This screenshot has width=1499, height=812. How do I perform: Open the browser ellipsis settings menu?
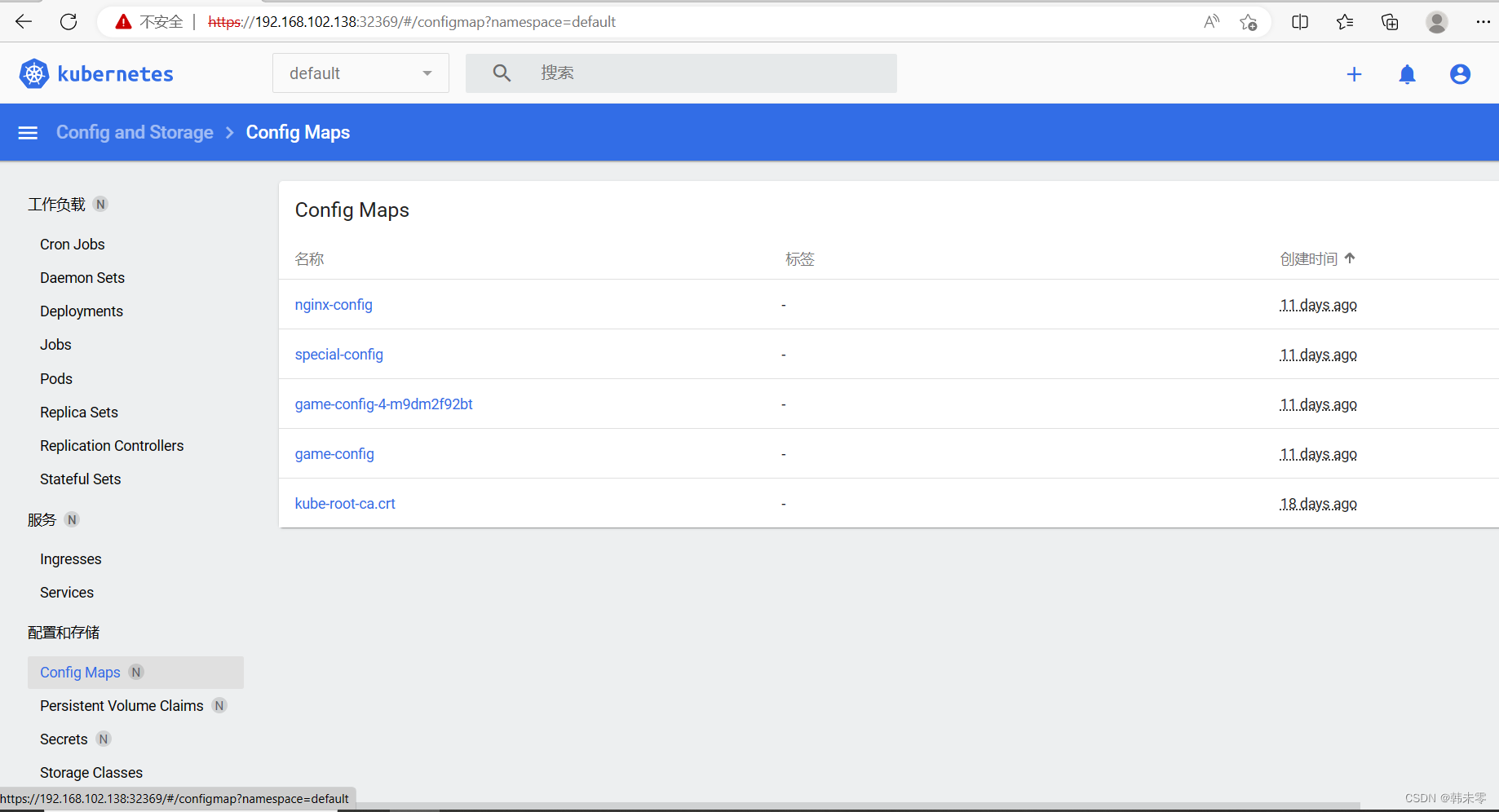click(x=1484, y=22)
